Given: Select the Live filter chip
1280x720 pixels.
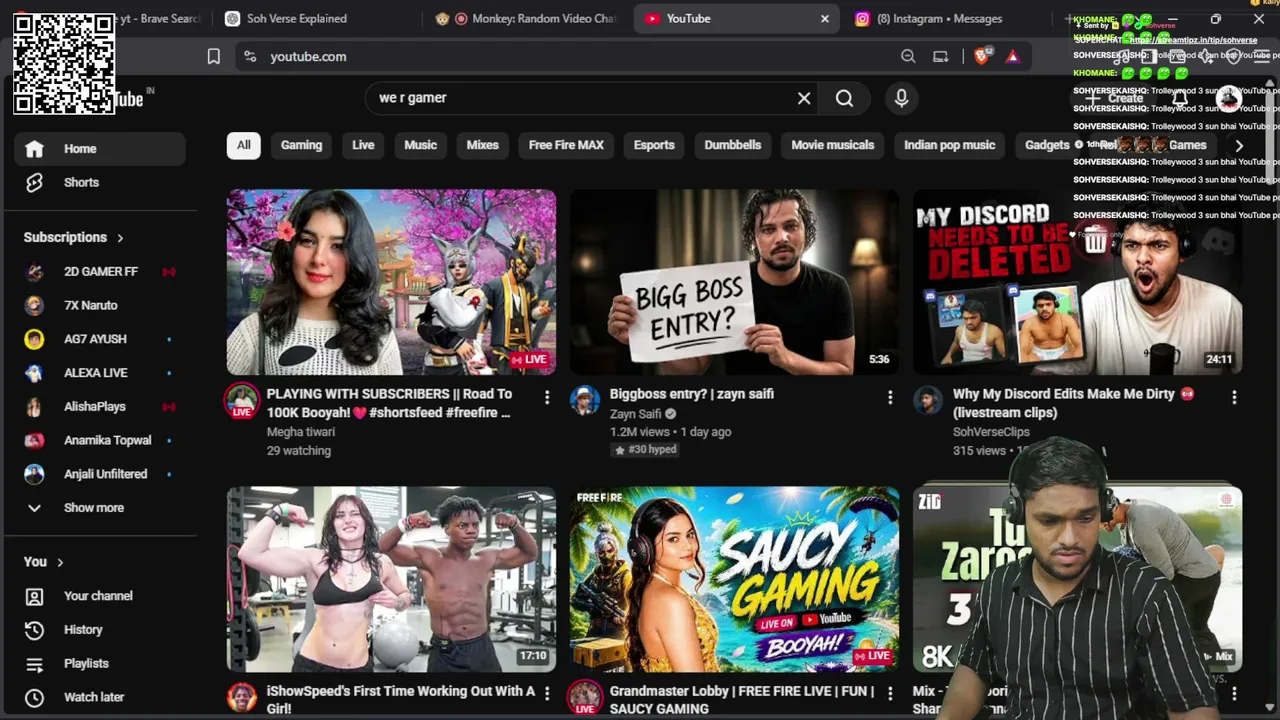Looking at the screenshot, I should click(363, 146).
